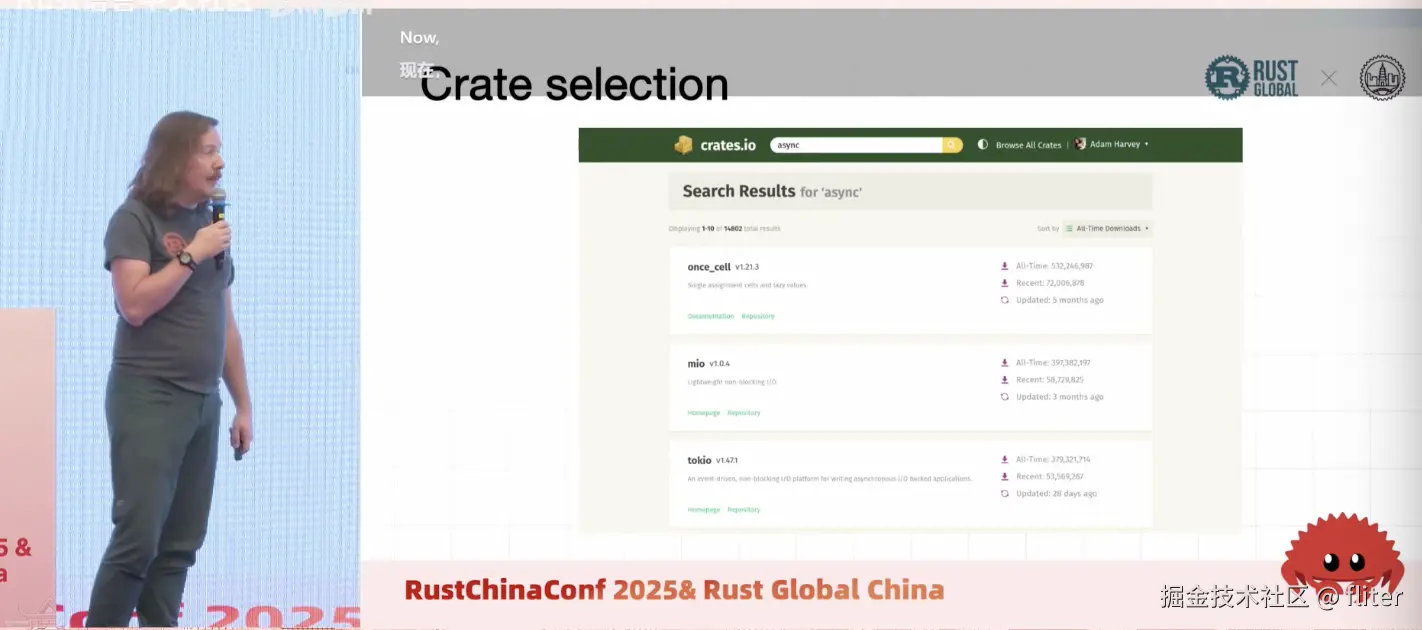Click 'Lightweight non-blocking I/O' description

pyautogui.click(x=732, y=382)
